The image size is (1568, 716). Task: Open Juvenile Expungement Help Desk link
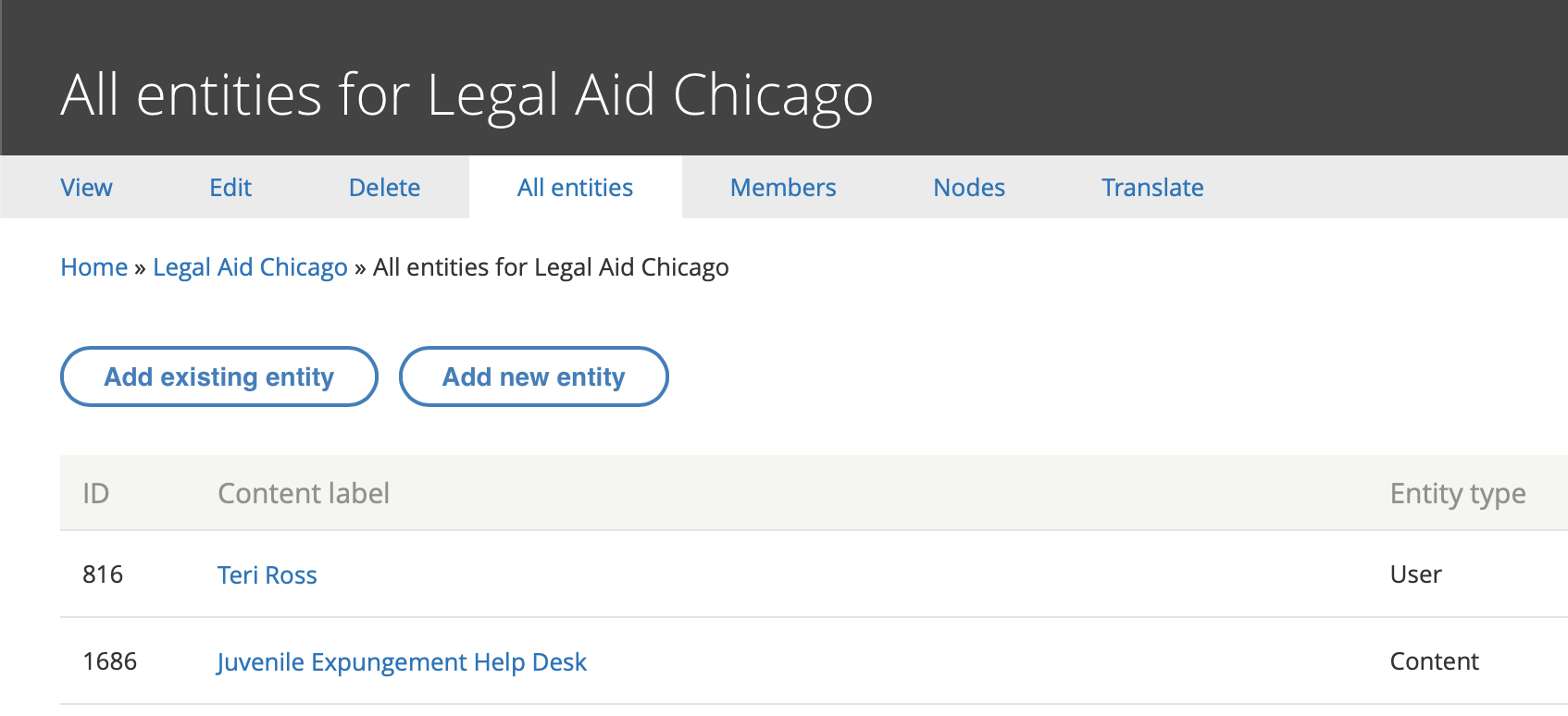[x=402, y=662]
